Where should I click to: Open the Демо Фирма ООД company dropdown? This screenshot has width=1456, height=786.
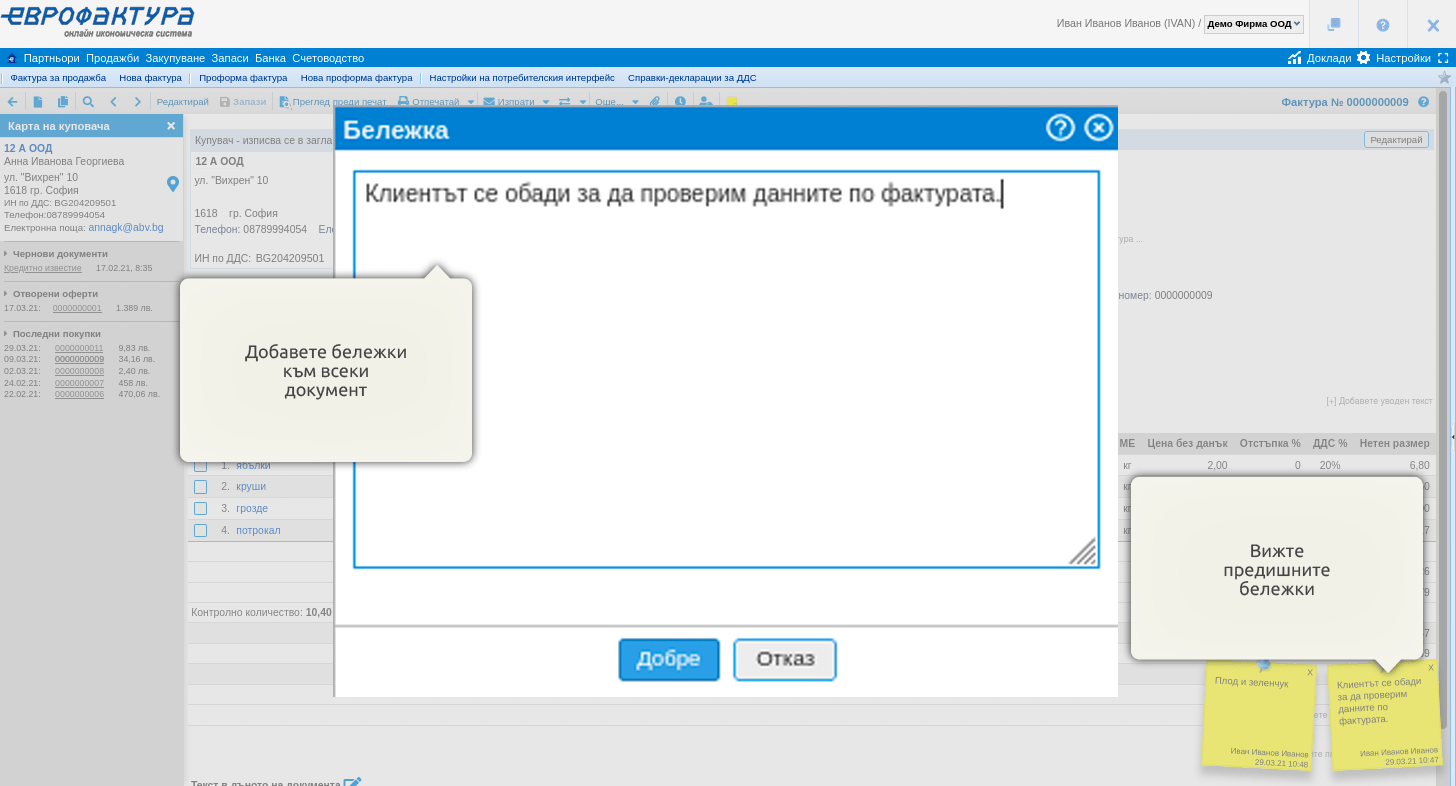pos(1253,24)
